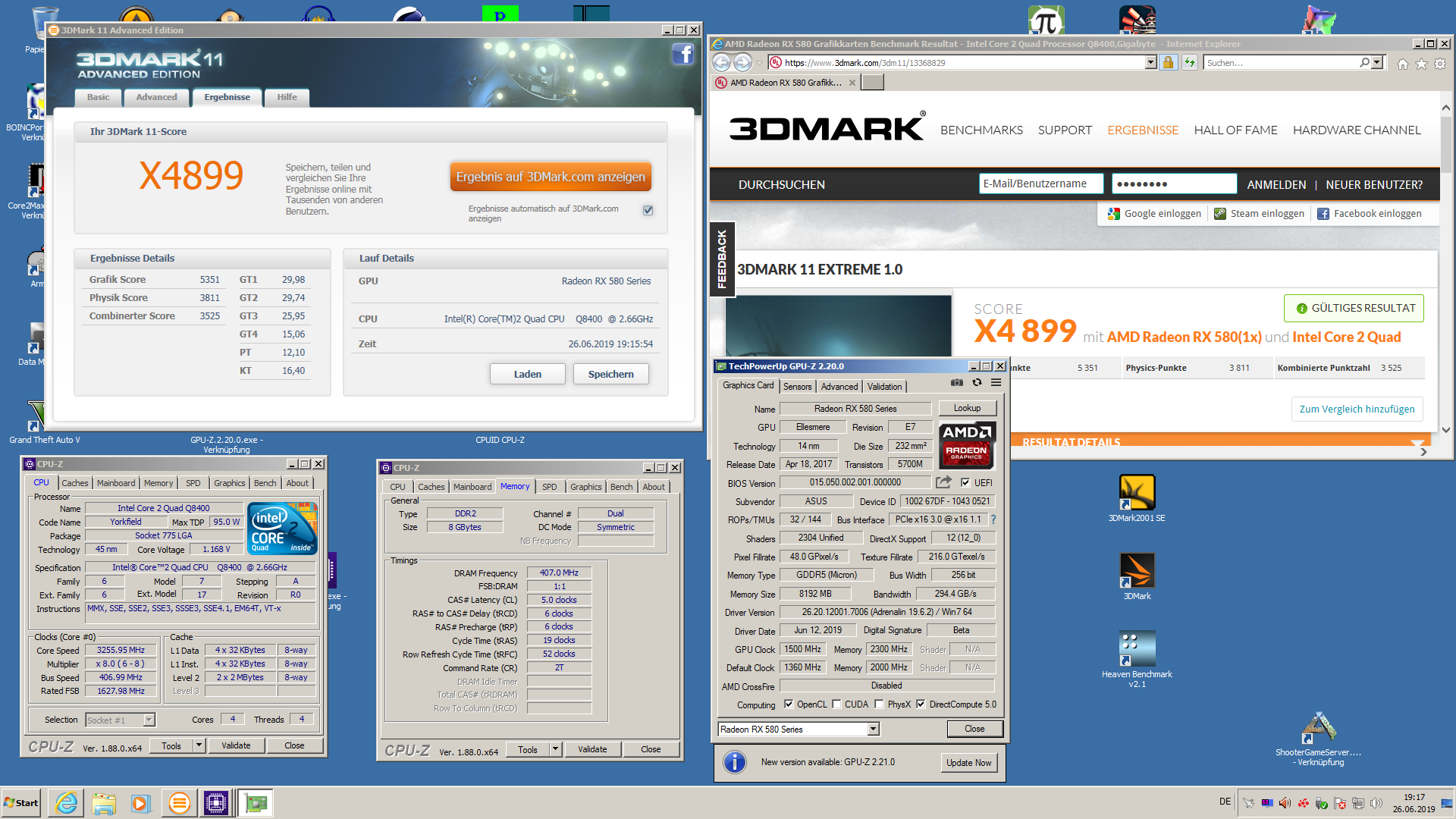
Task: Open the Tools dropdown arrow in the left CPU-Z window
Action: point(199,745)
